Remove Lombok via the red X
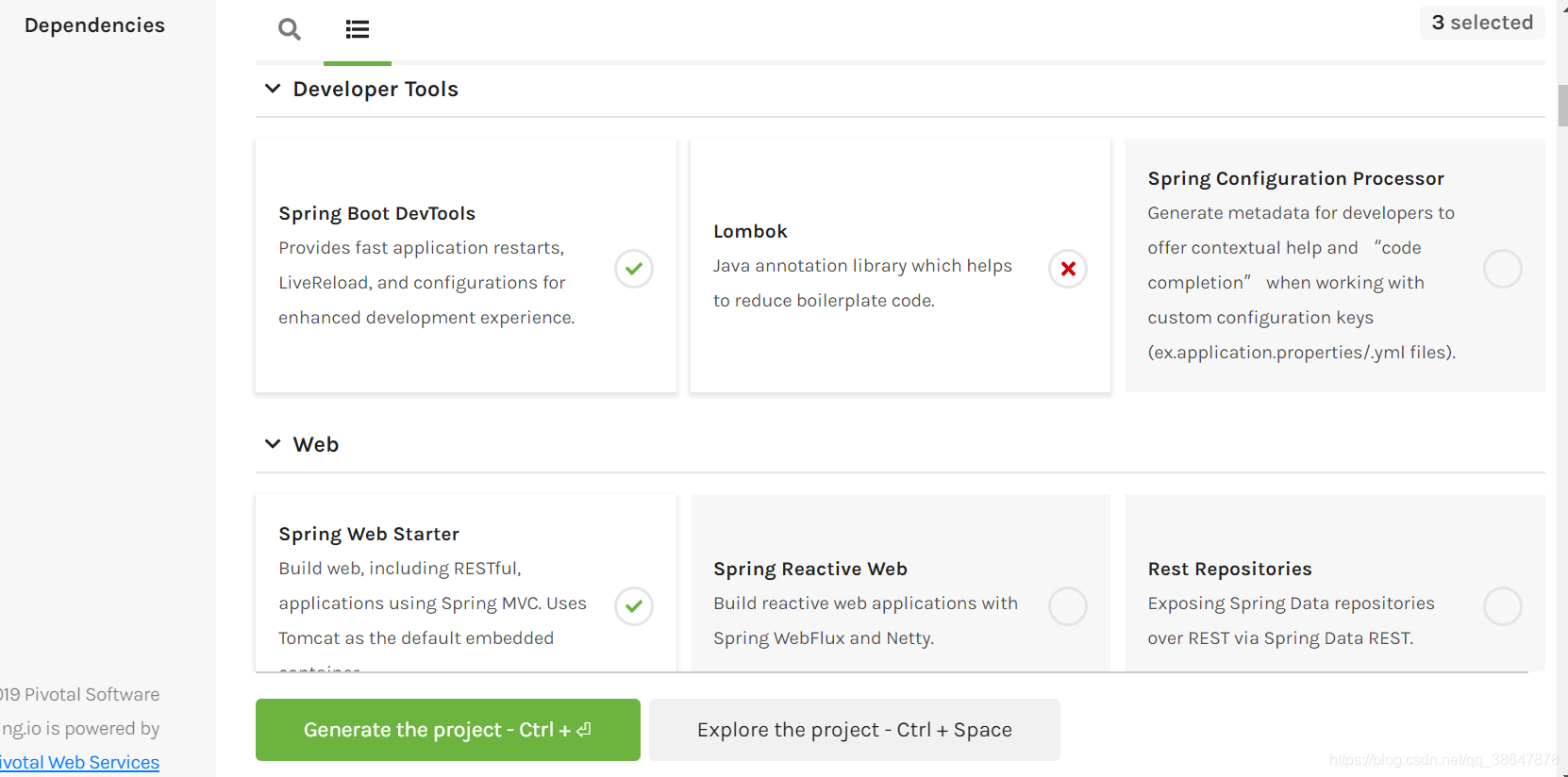1568x777 pixels. coord(1068,269)
